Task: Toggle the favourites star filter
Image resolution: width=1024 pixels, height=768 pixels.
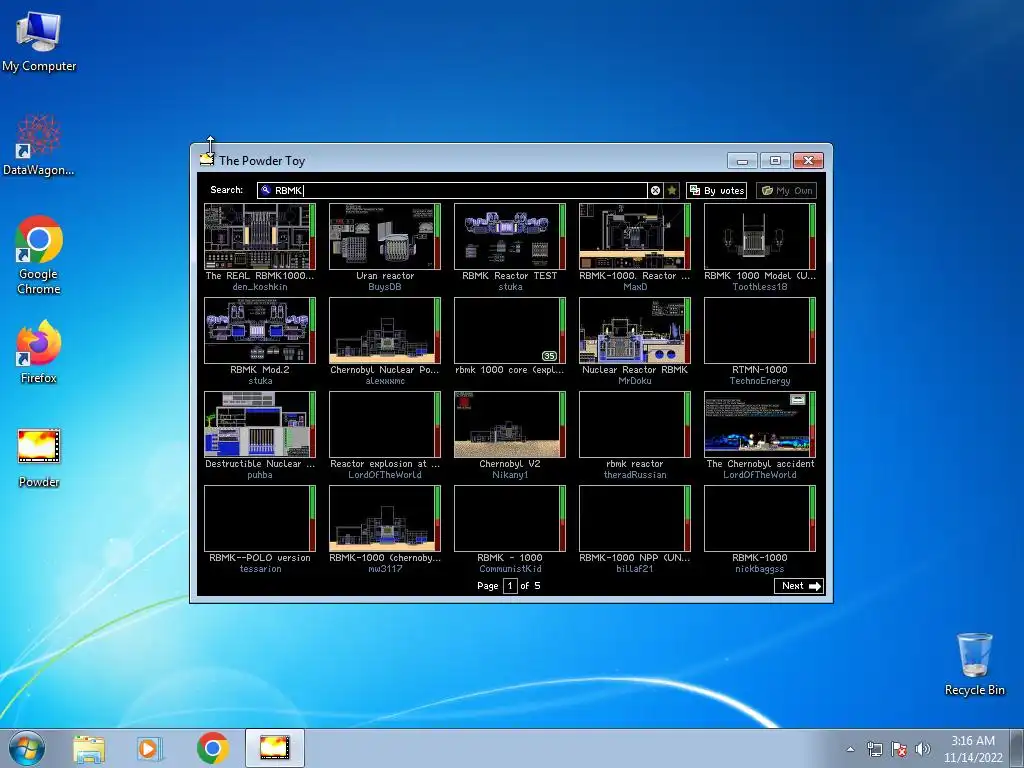Action: (671, 190)
